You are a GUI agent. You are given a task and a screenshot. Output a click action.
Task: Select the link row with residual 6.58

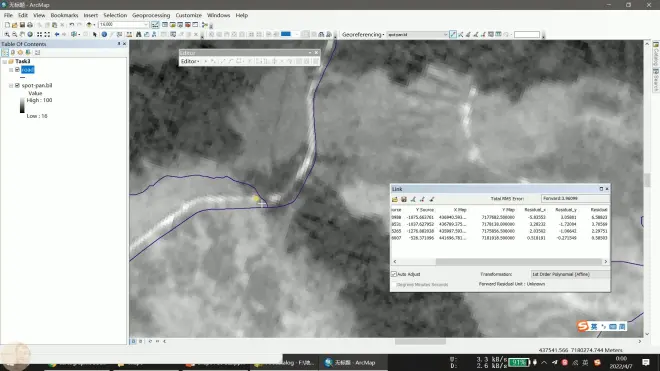[500, 217]
